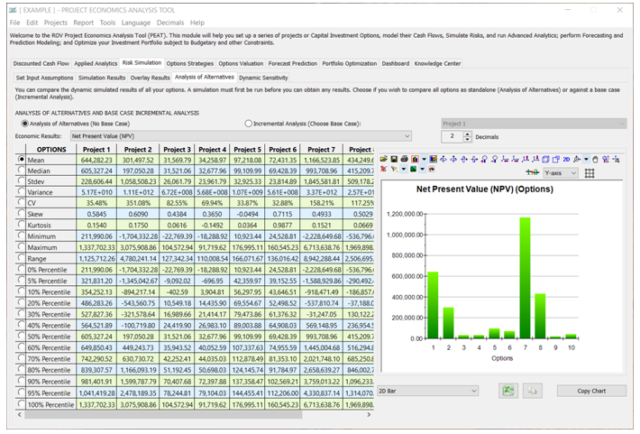
Task: Select the 50% Percentile radio button
Action: click(21, 336)
